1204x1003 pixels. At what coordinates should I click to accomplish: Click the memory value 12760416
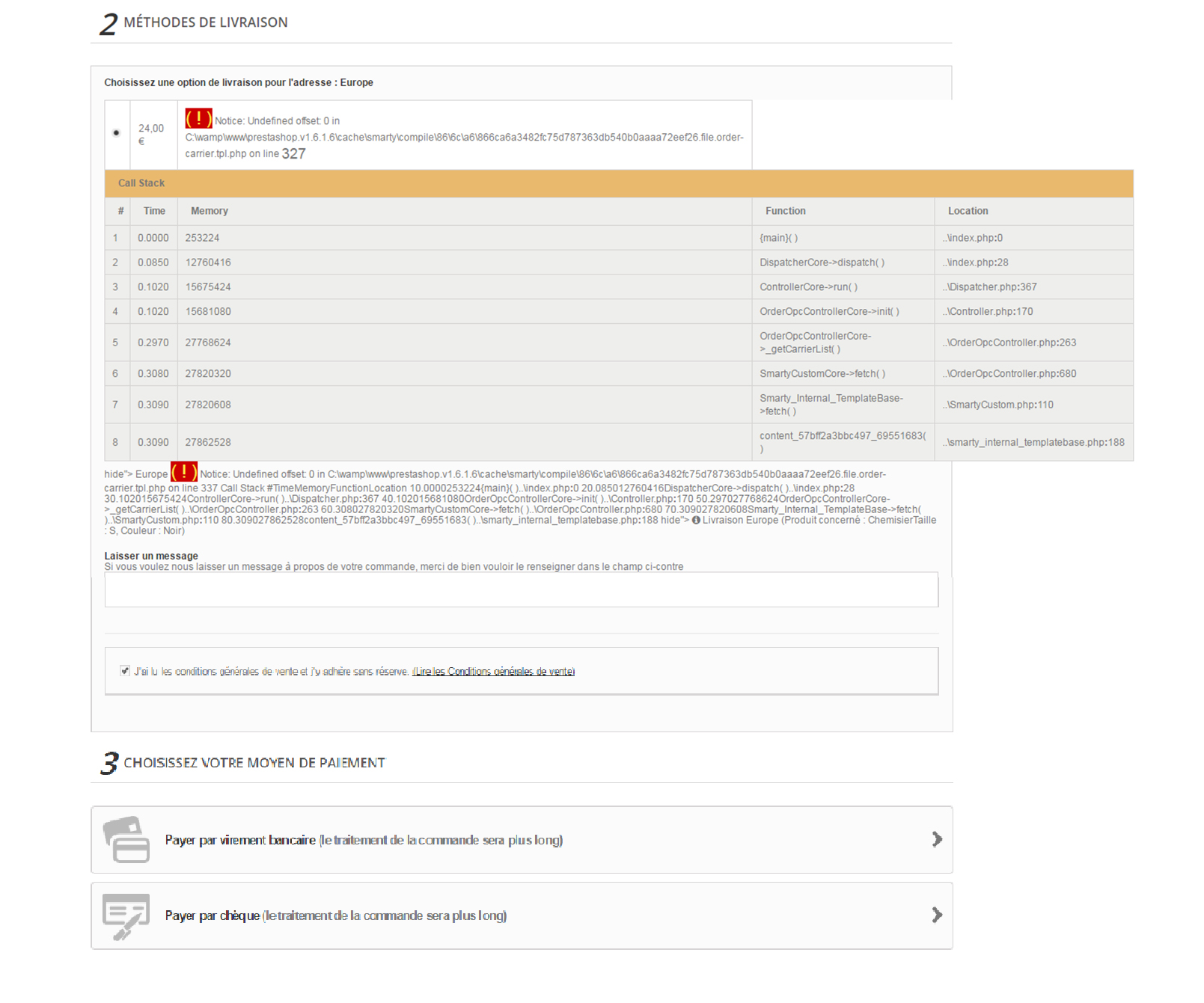tap(208, 263)
